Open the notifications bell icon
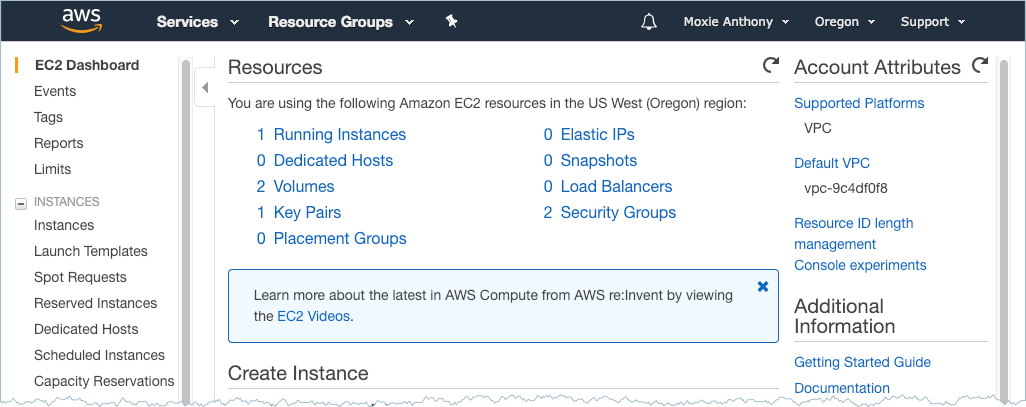The height and width of the screenshot is (407, 1026). coord(648,22)
